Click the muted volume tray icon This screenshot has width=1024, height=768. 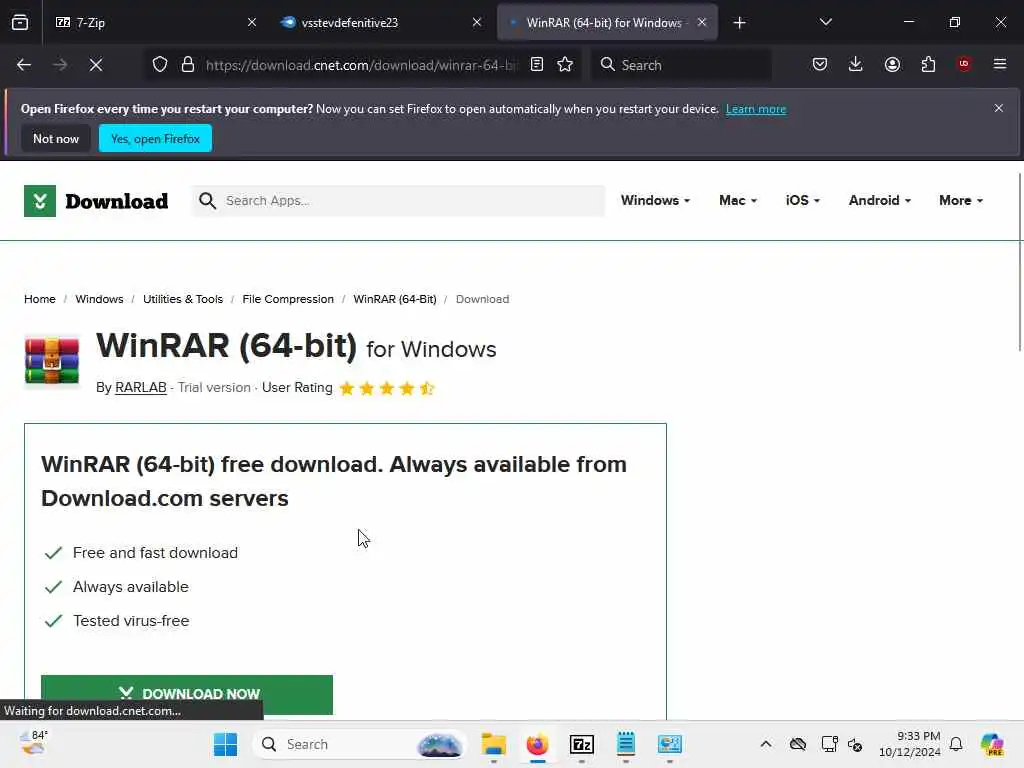[855, 744]
